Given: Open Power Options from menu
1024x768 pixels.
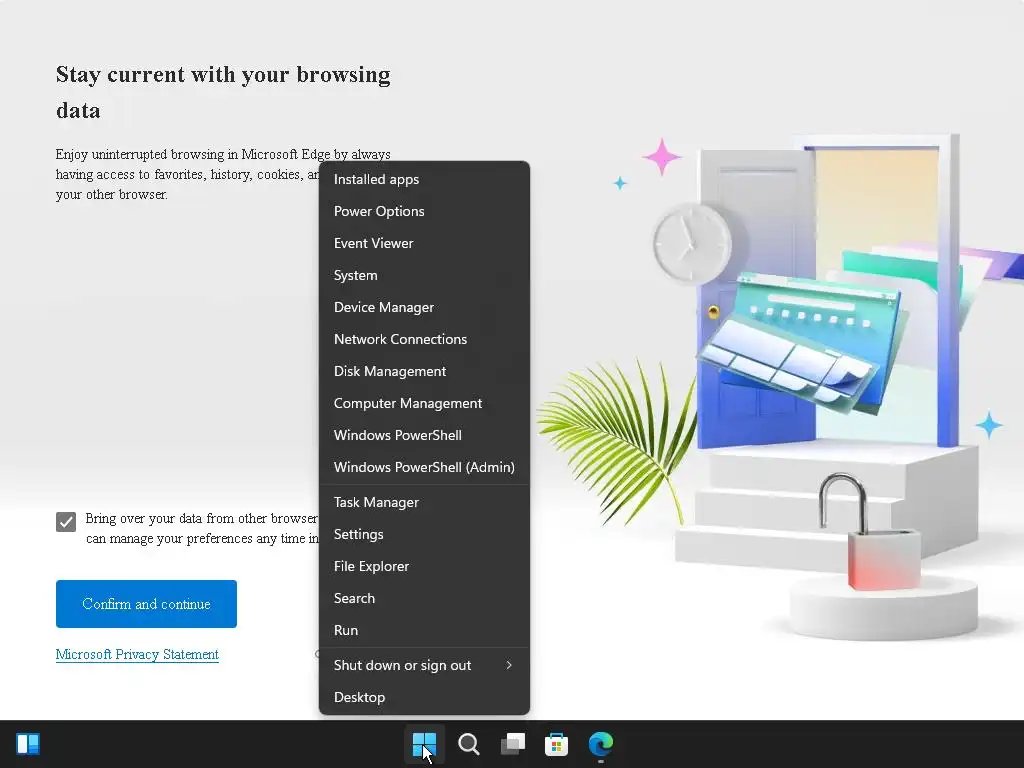Looking at the screenshot, I should 424,211.
